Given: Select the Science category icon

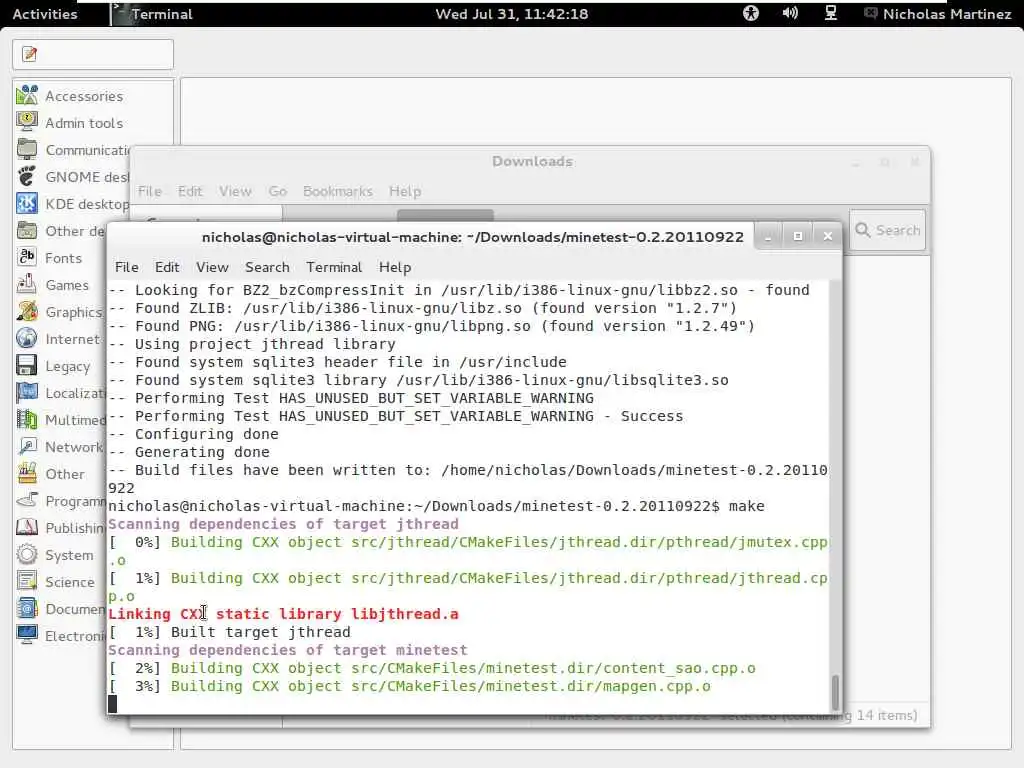Looking at the screenshot, I should tap(27, 582).
